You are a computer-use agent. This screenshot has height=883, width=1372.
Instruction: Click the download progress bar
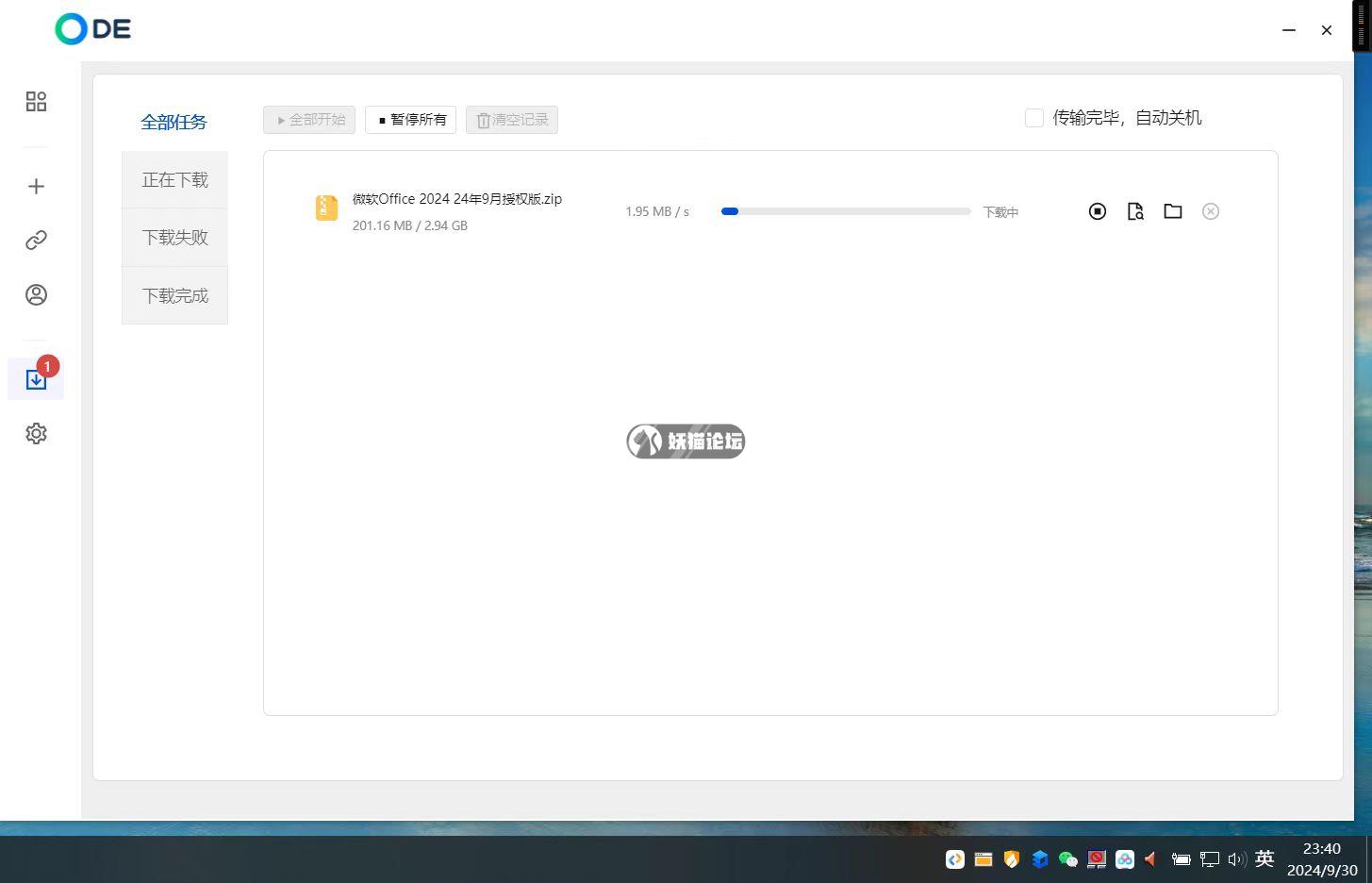(x=846, y=211)
